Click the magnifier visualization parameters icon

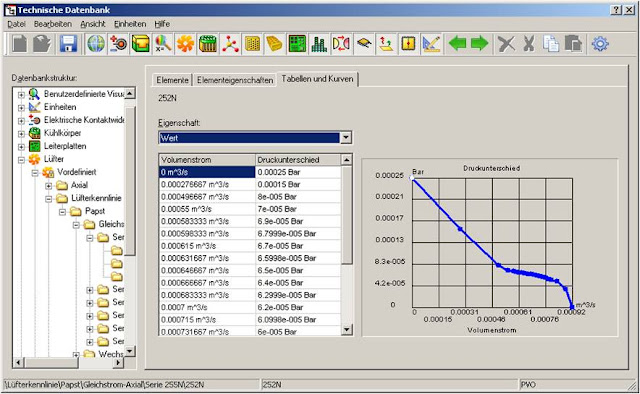click(163, 44)
